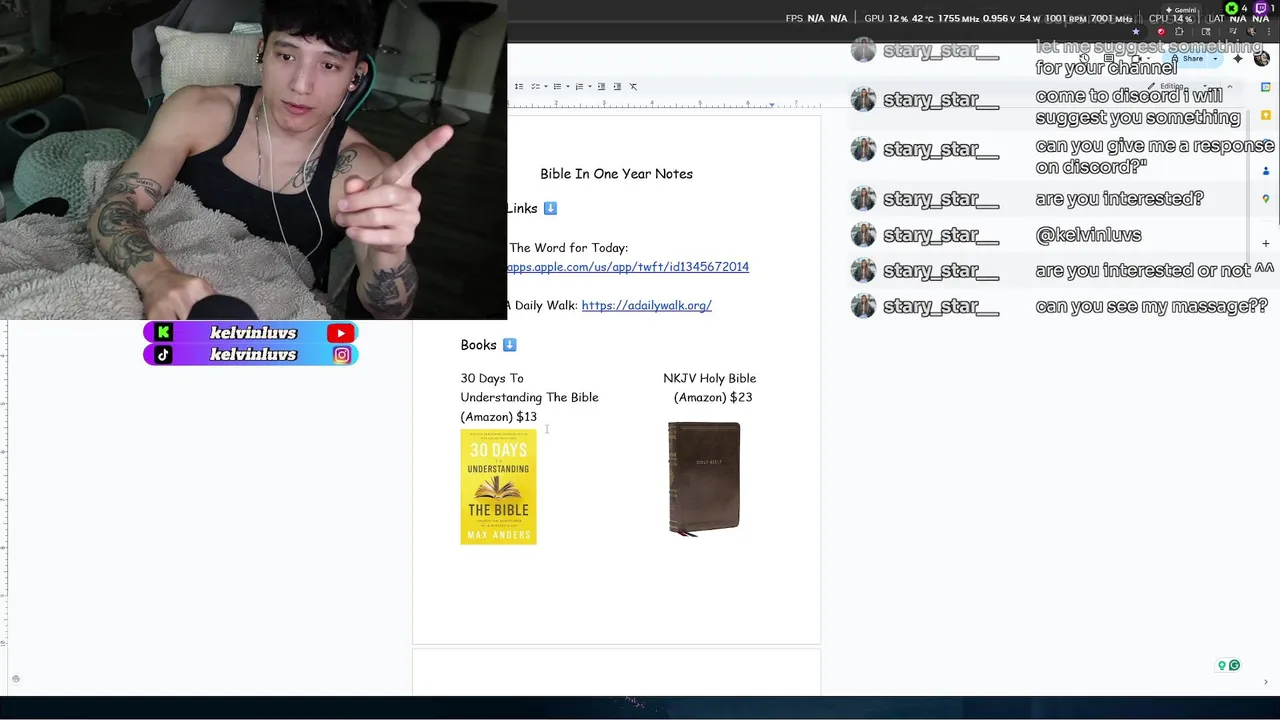
Task: Open Google Maps side panel icon
Action: point(1265,199)
